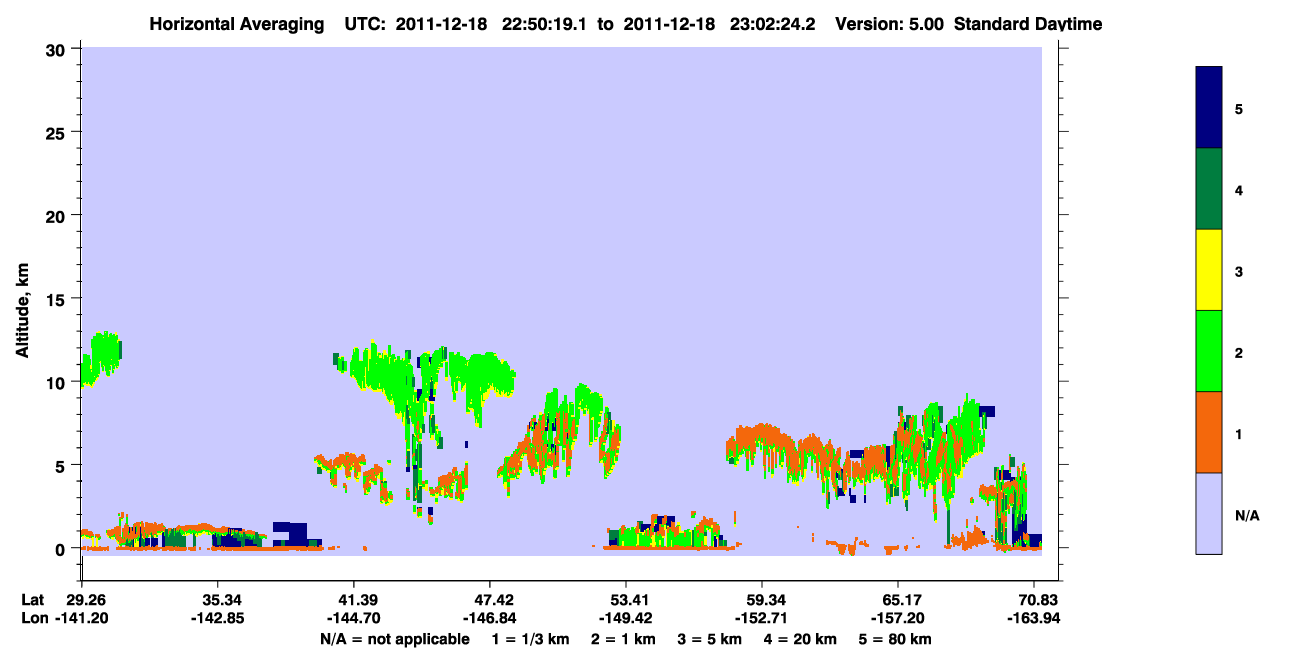Click the 30 km altitude tick label
The image size is (1300, 667).
[x=57, y=49]
